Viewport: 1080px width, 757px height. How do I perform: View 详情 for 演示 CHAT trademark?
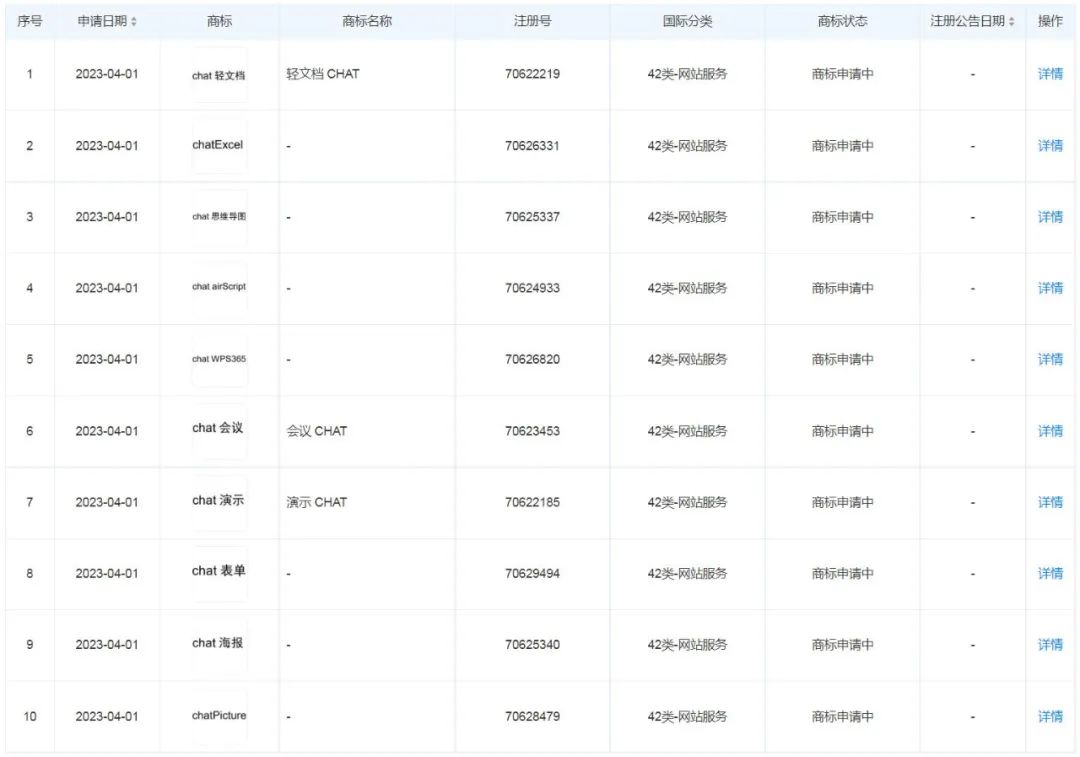coord(1050,502)
